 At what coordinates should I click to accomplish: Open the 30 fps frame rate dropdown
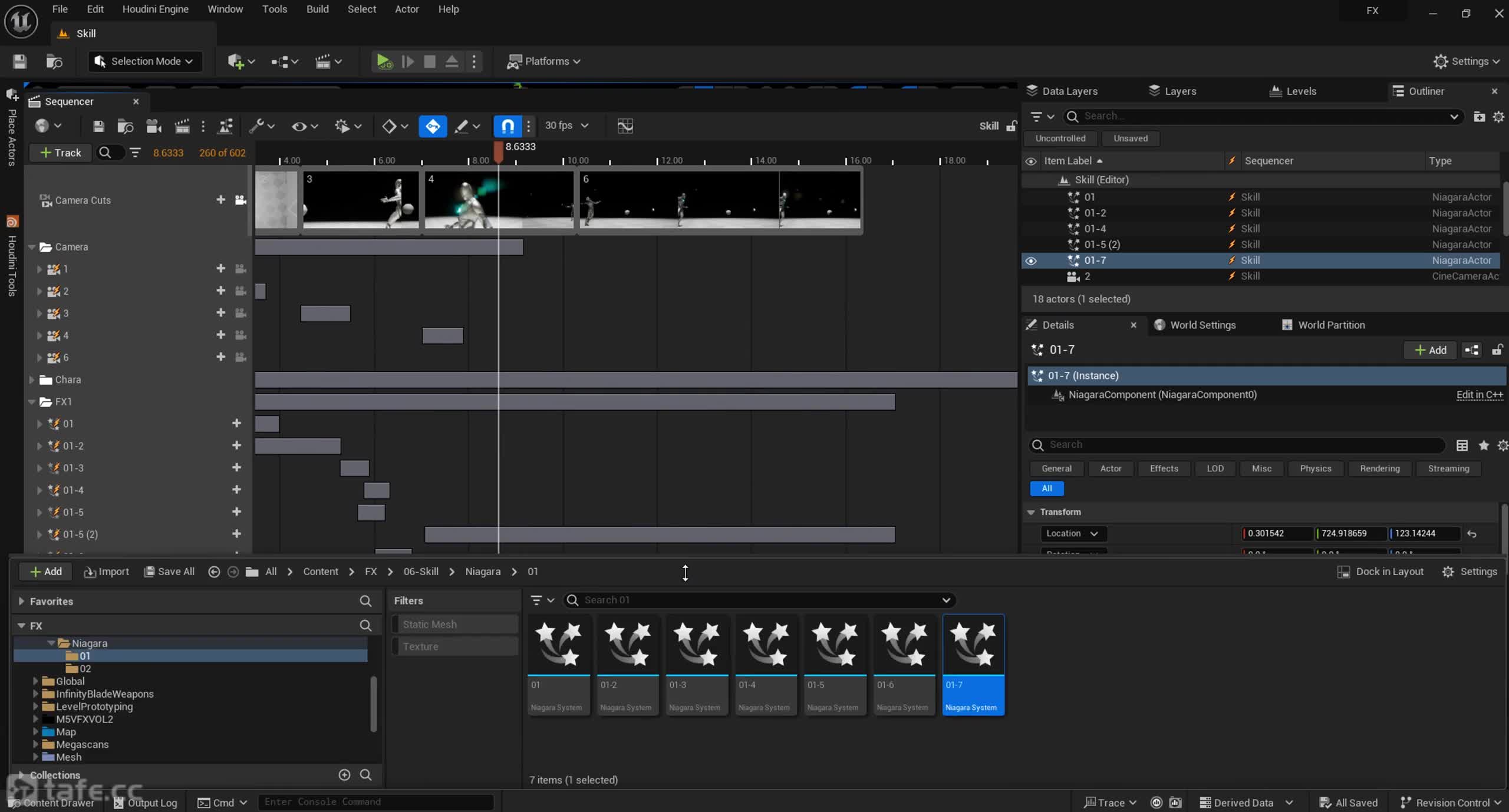point(566,126)
